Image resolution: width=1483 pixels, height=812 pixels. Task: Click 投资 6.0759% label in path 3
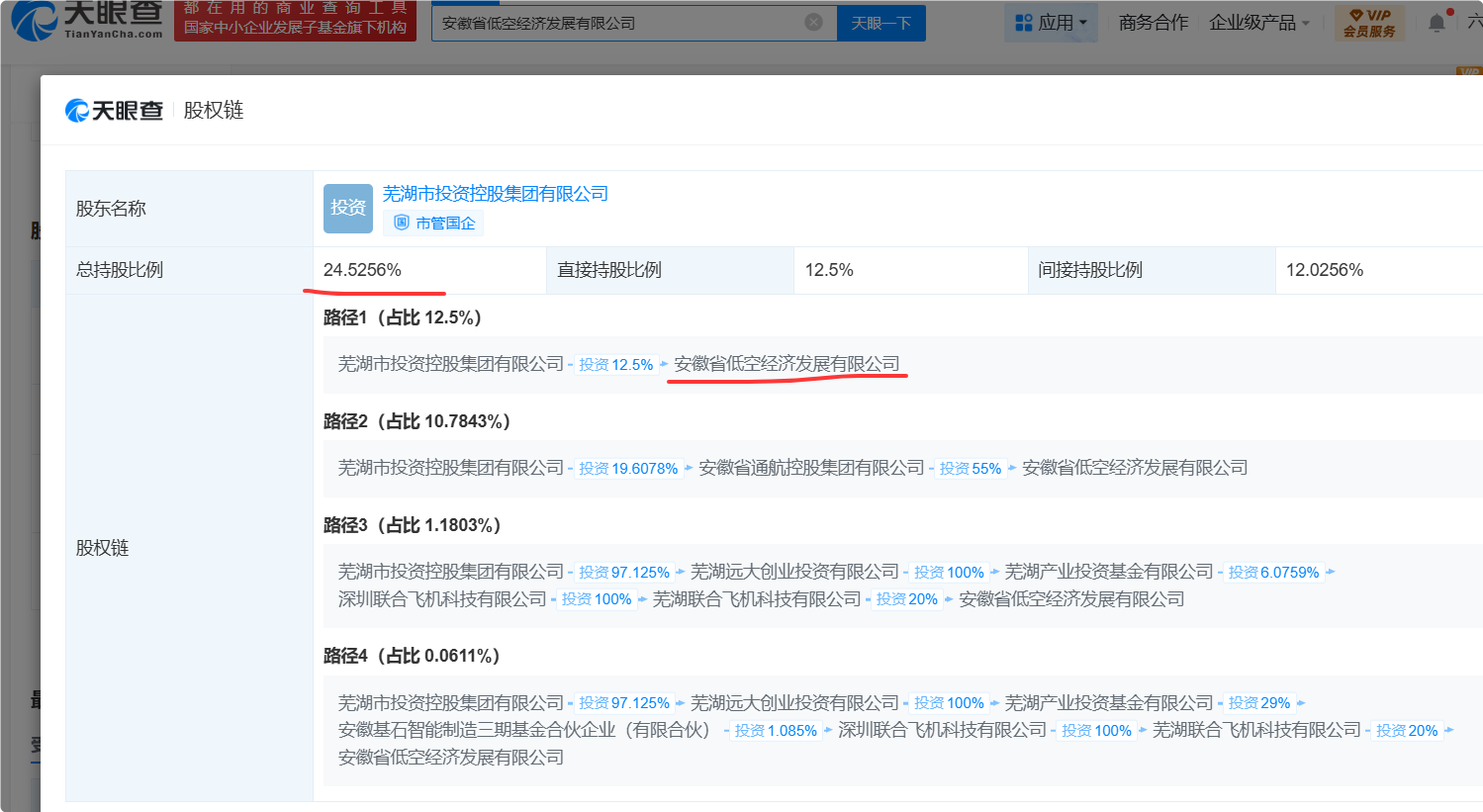click(1273, 573)
